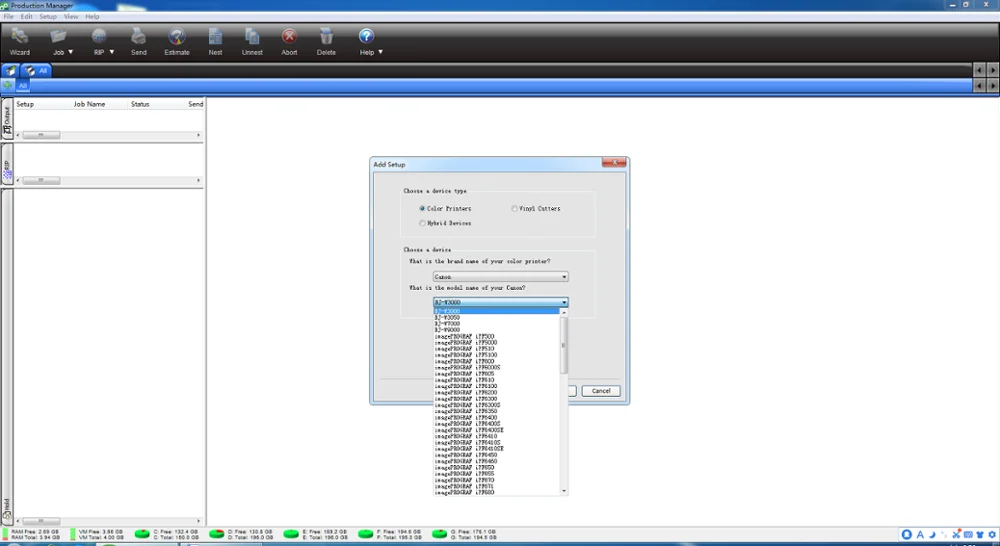Click the Output queue horizontal scrollbar thumb
The image size is (1000, 546).
[x=41, y=135]
